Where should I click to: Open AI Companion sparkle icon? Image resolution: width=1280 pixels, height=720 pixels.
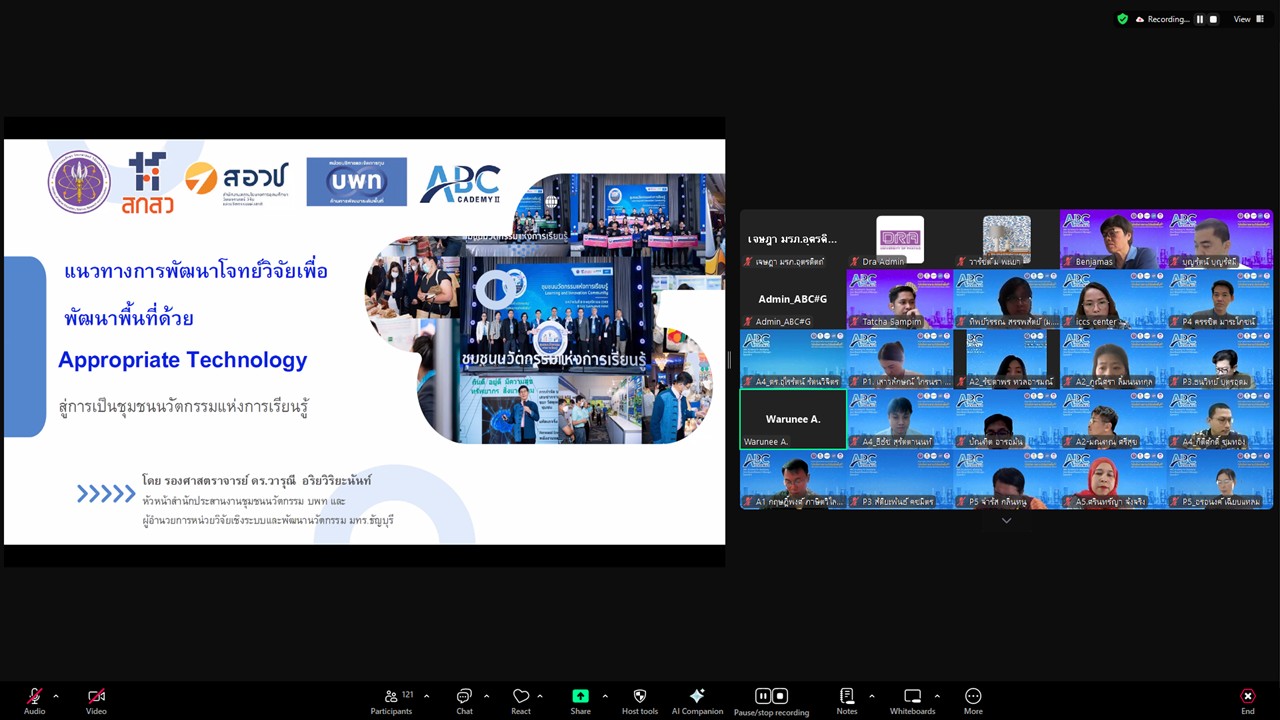(x=697, y=696)
